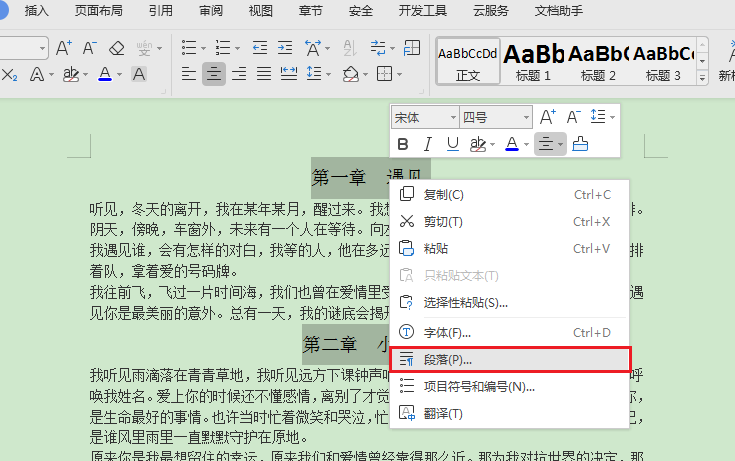The height and width of the screenshot is (461, 735).
Task: Open the 引用 tab
Action: coord(161,10)
